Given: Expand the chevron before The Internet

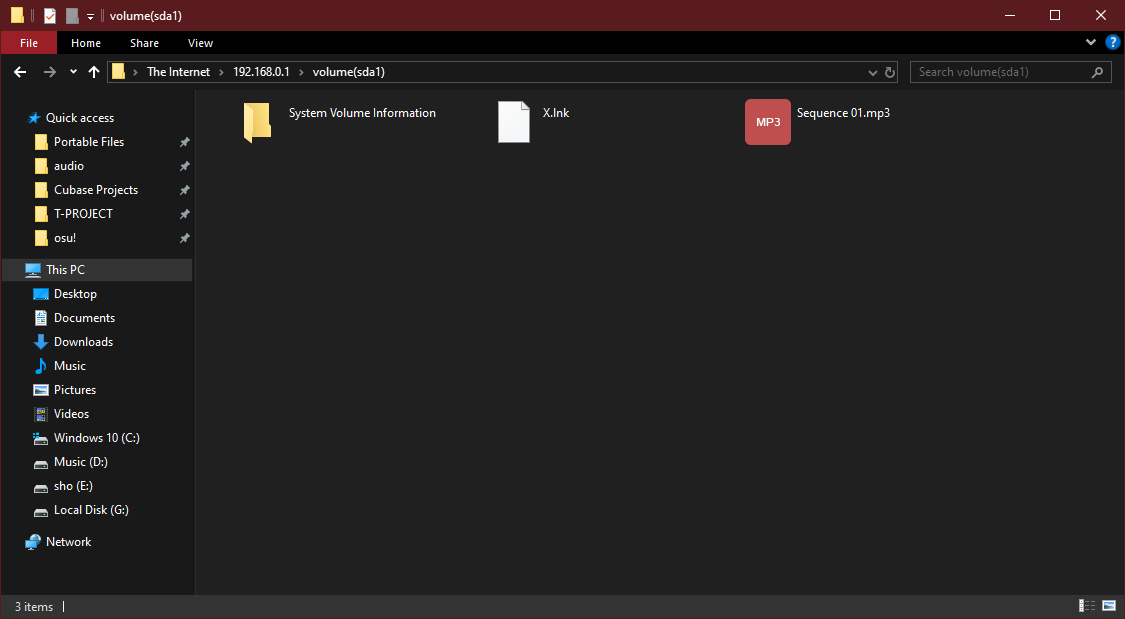Looking at the screenshot, I should coord(135,72).
